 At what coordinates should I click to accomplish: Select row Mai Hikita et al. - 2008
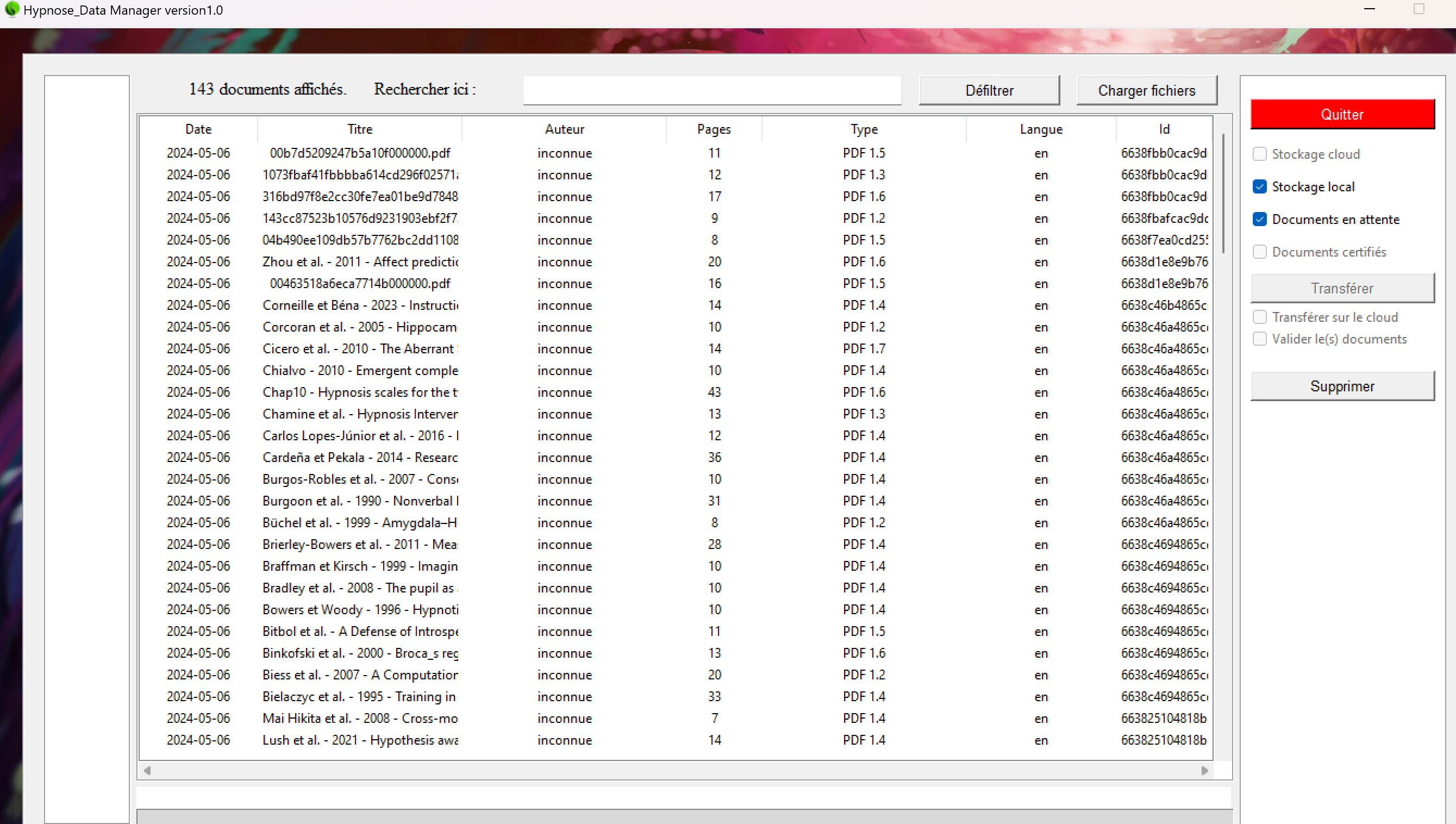click(x=676, y=718)
